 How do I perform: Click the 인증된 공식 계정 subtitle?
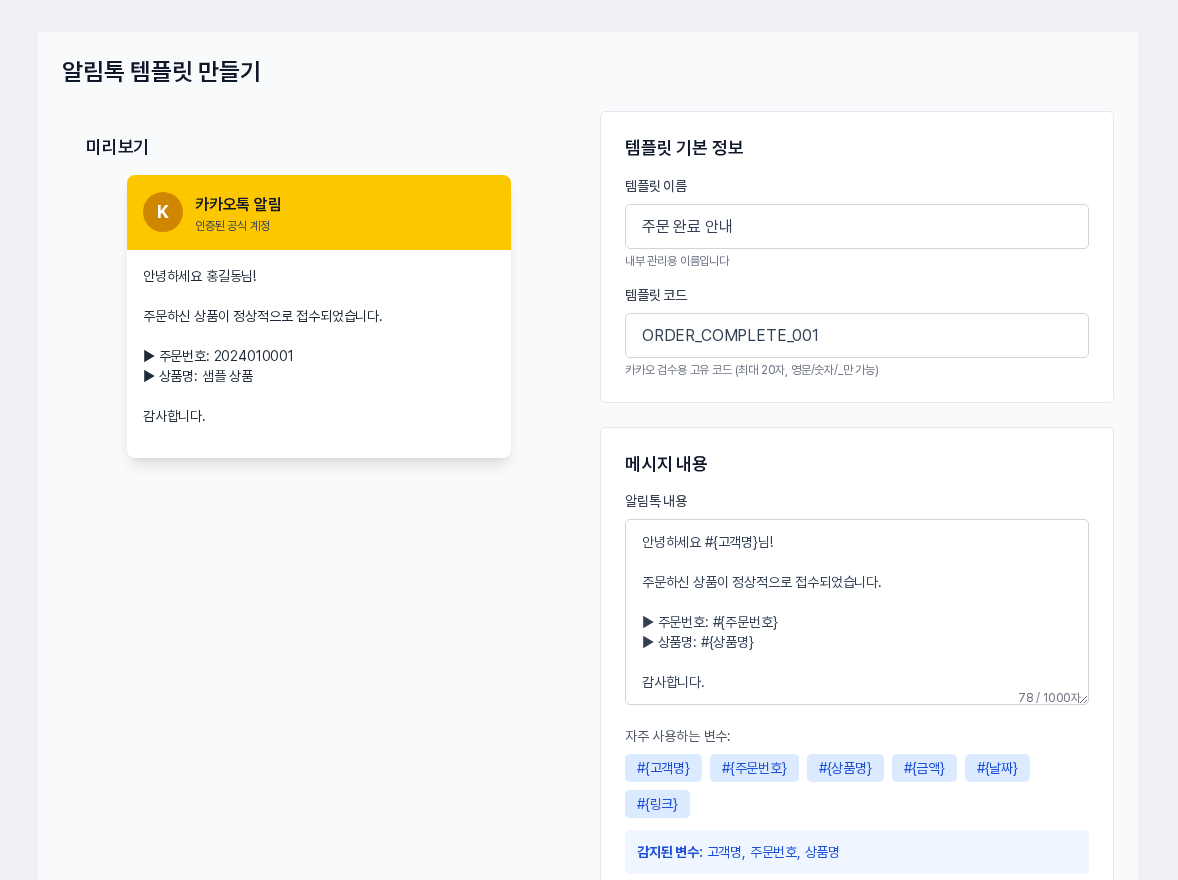point(232,225)
